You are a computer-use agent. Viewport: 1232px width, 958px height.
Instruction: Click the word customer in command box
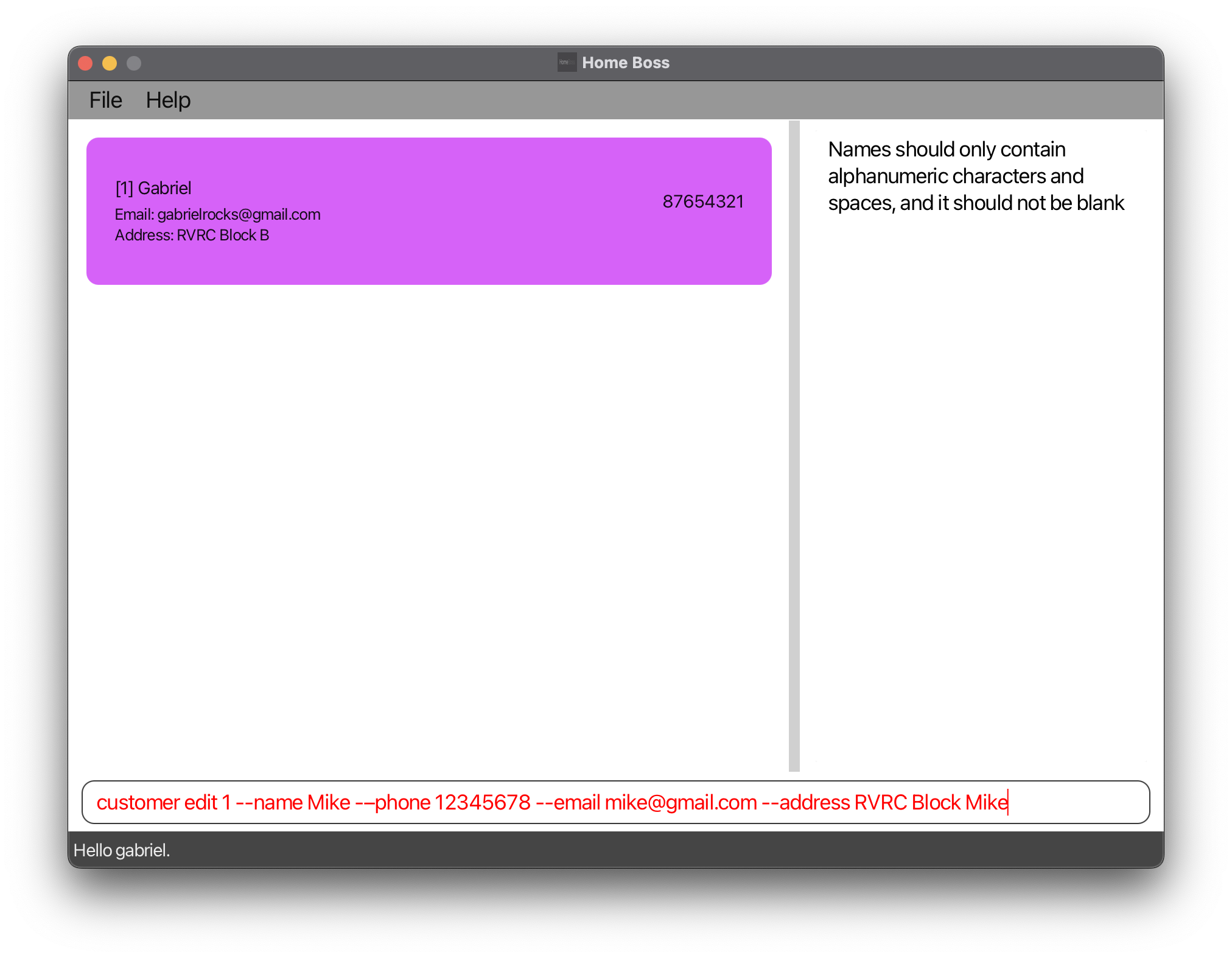pyautogui.click(x=138, y=802)
